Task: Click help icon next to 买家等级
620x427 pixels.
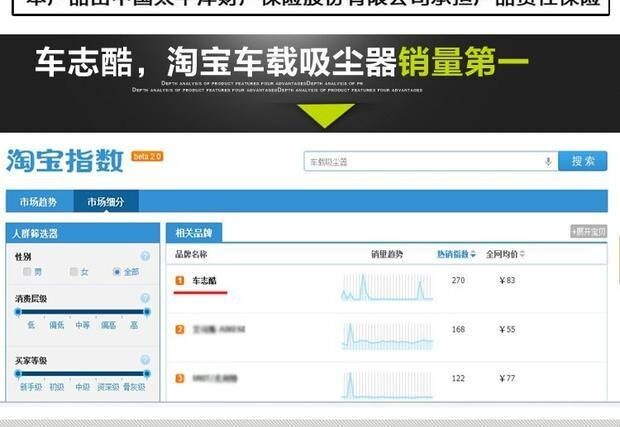Action: [x=145, y=360]
